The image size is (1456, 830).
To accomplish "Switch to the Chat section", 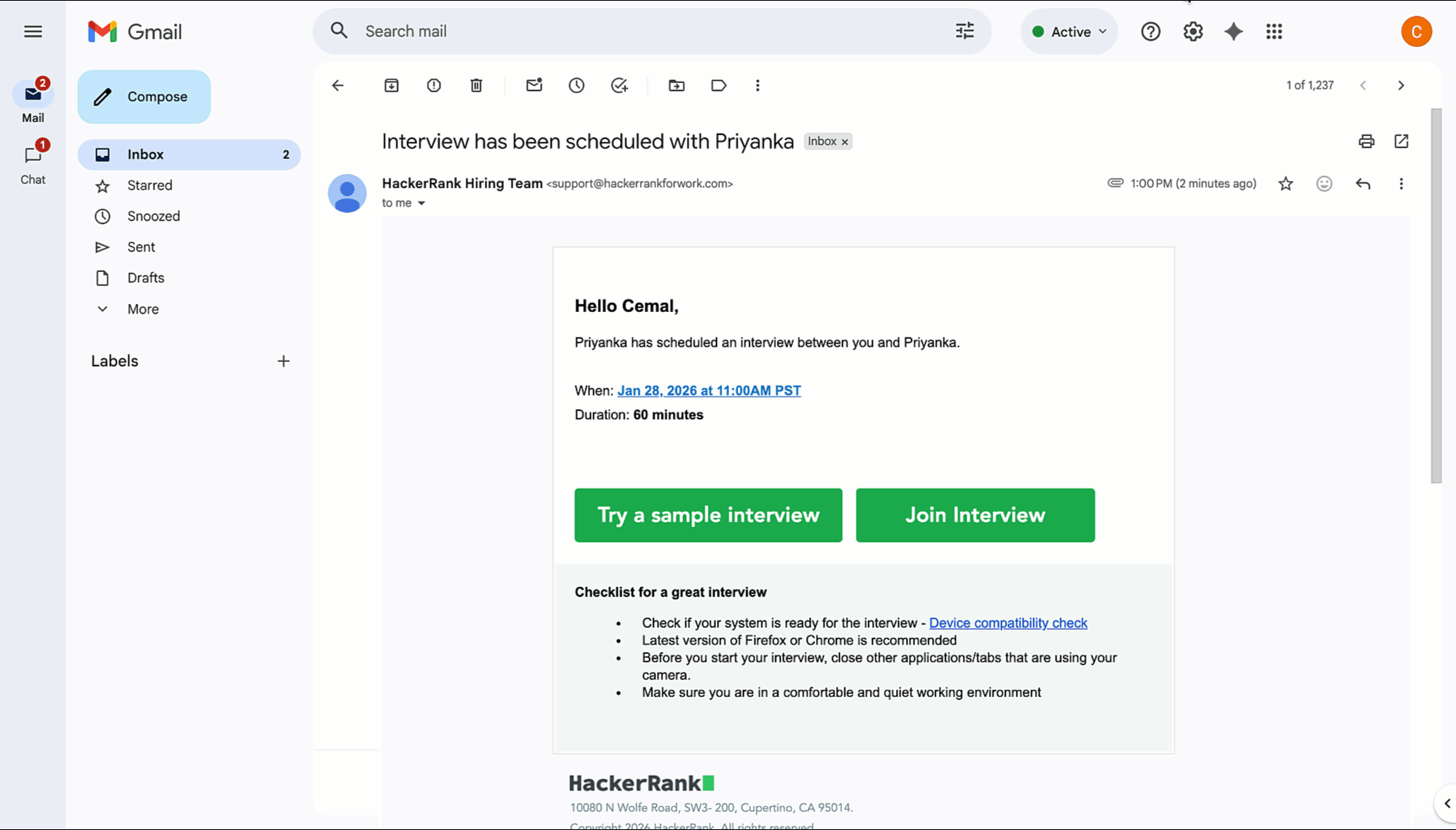I will (x=33, y=162).
